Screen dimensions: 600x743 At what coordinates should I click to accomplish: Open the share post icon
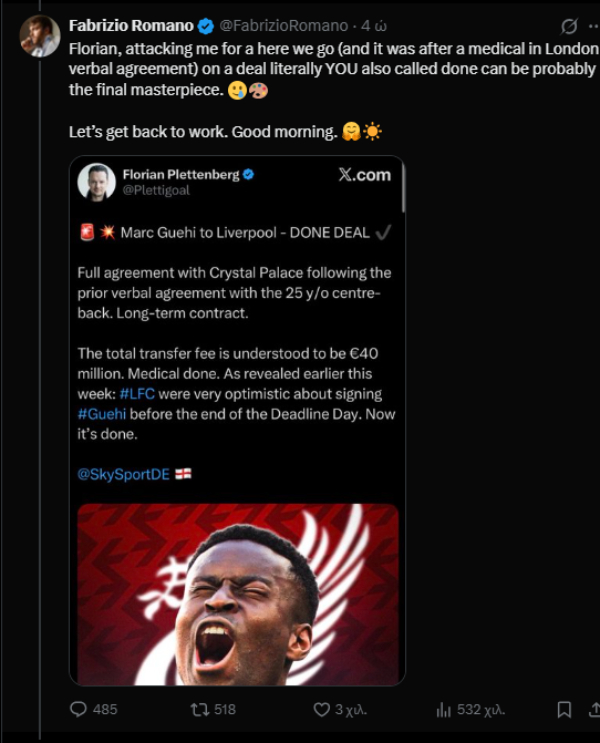tap(594, 709)
